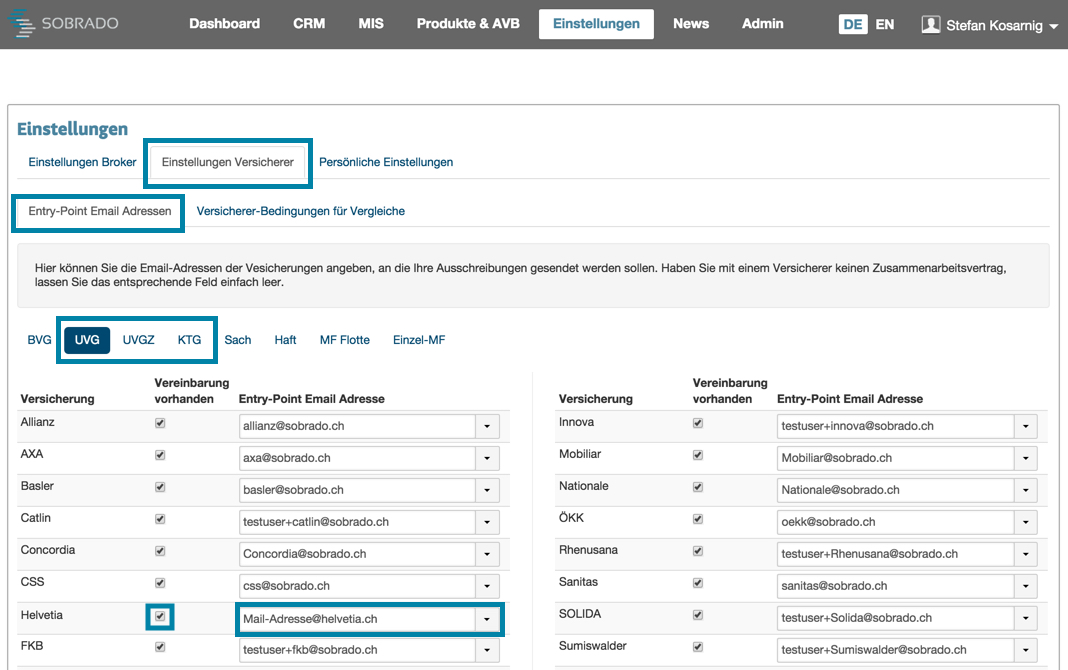Click the Allianz email input field
This screenshot has width=1068, height=670.
point(357,426)
